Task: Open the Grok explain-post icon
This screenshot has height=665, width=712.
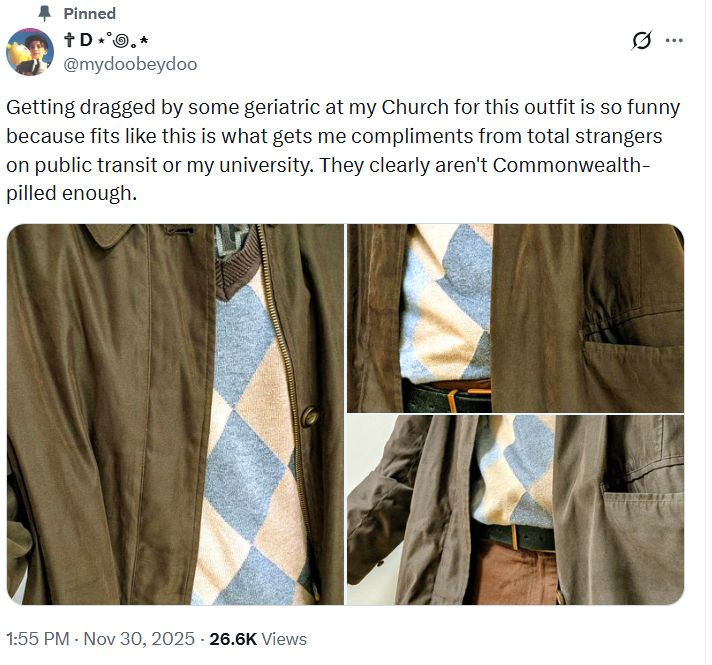Action: click(642, 40)
